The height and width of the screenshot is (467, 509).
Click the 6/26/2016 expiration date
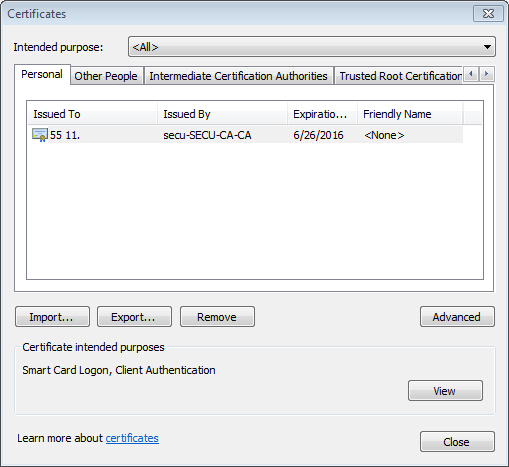318,135
